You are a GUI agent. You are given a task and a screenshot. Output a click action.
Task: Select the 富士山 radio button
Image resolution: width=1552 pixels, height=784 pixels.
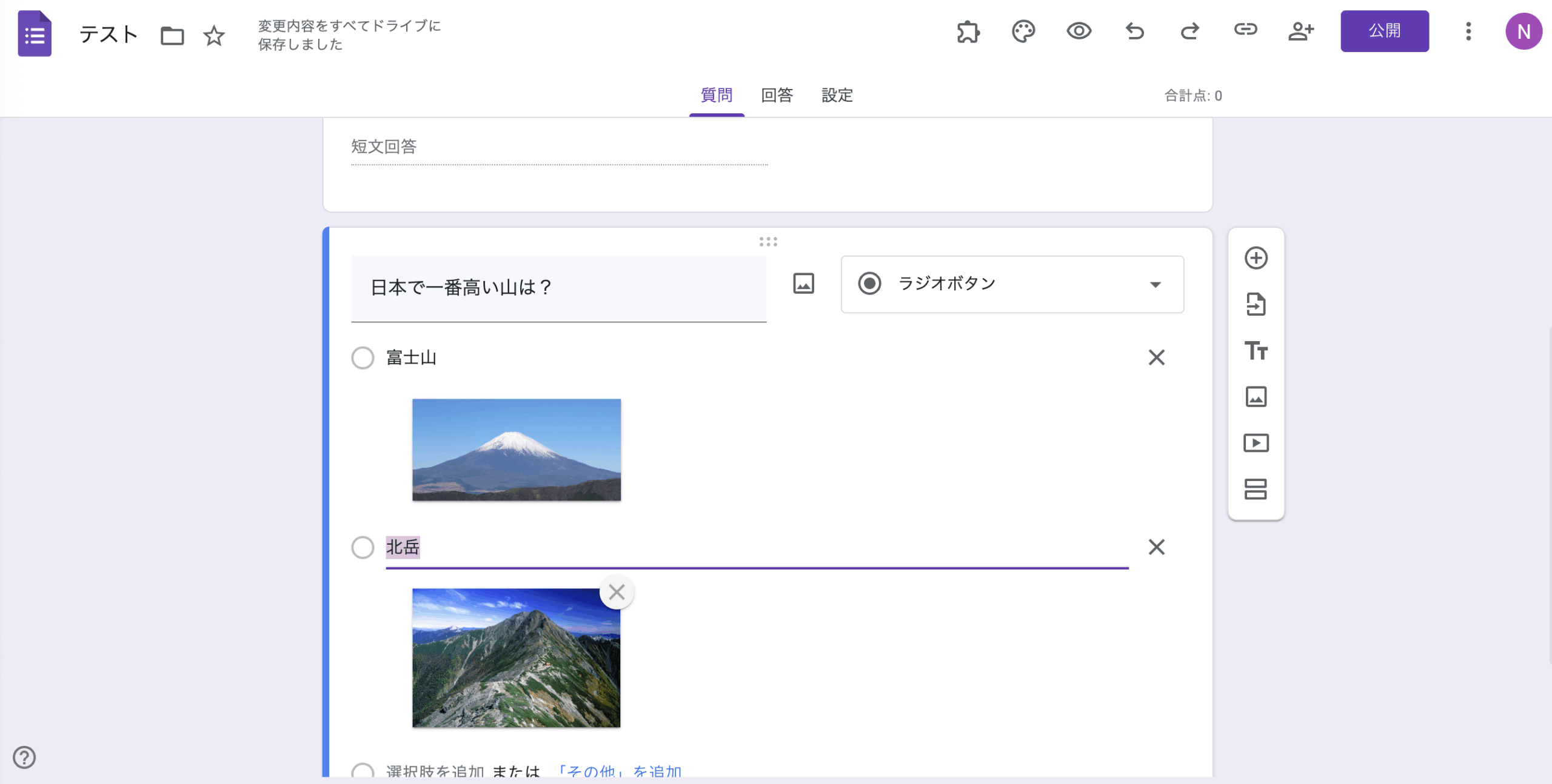(363, 357)
